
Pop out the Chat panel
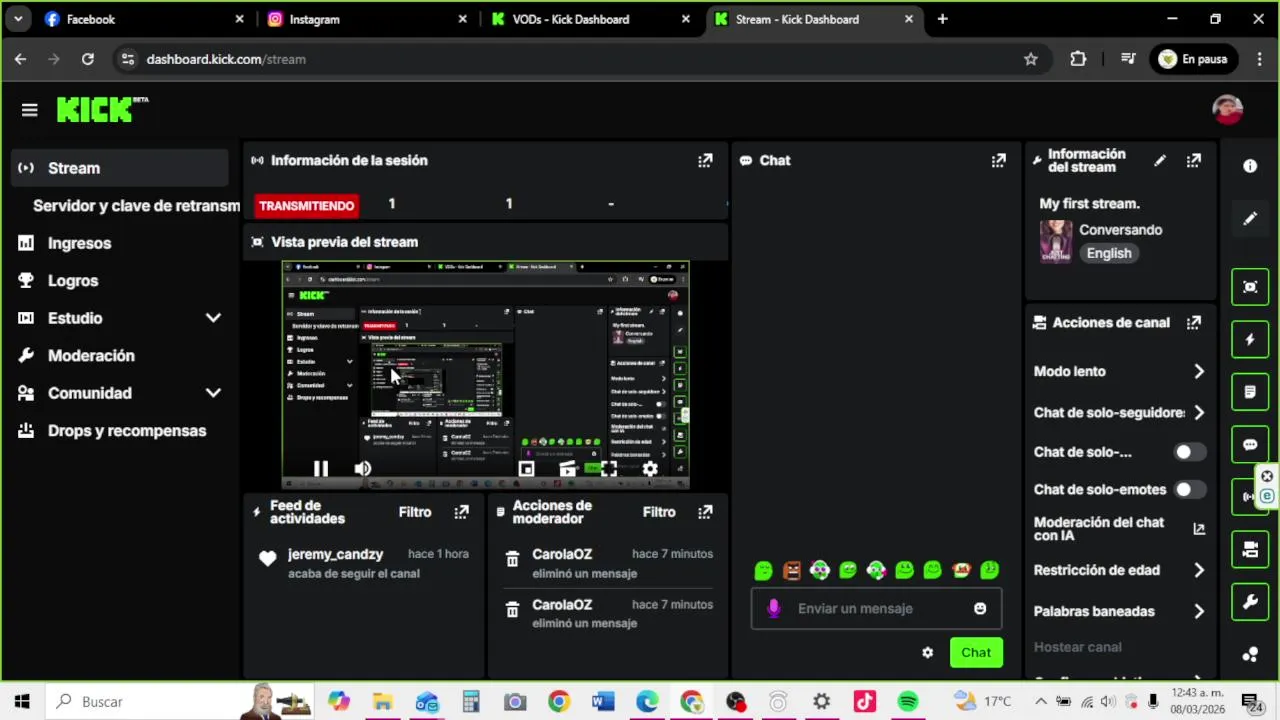point(998,160)
